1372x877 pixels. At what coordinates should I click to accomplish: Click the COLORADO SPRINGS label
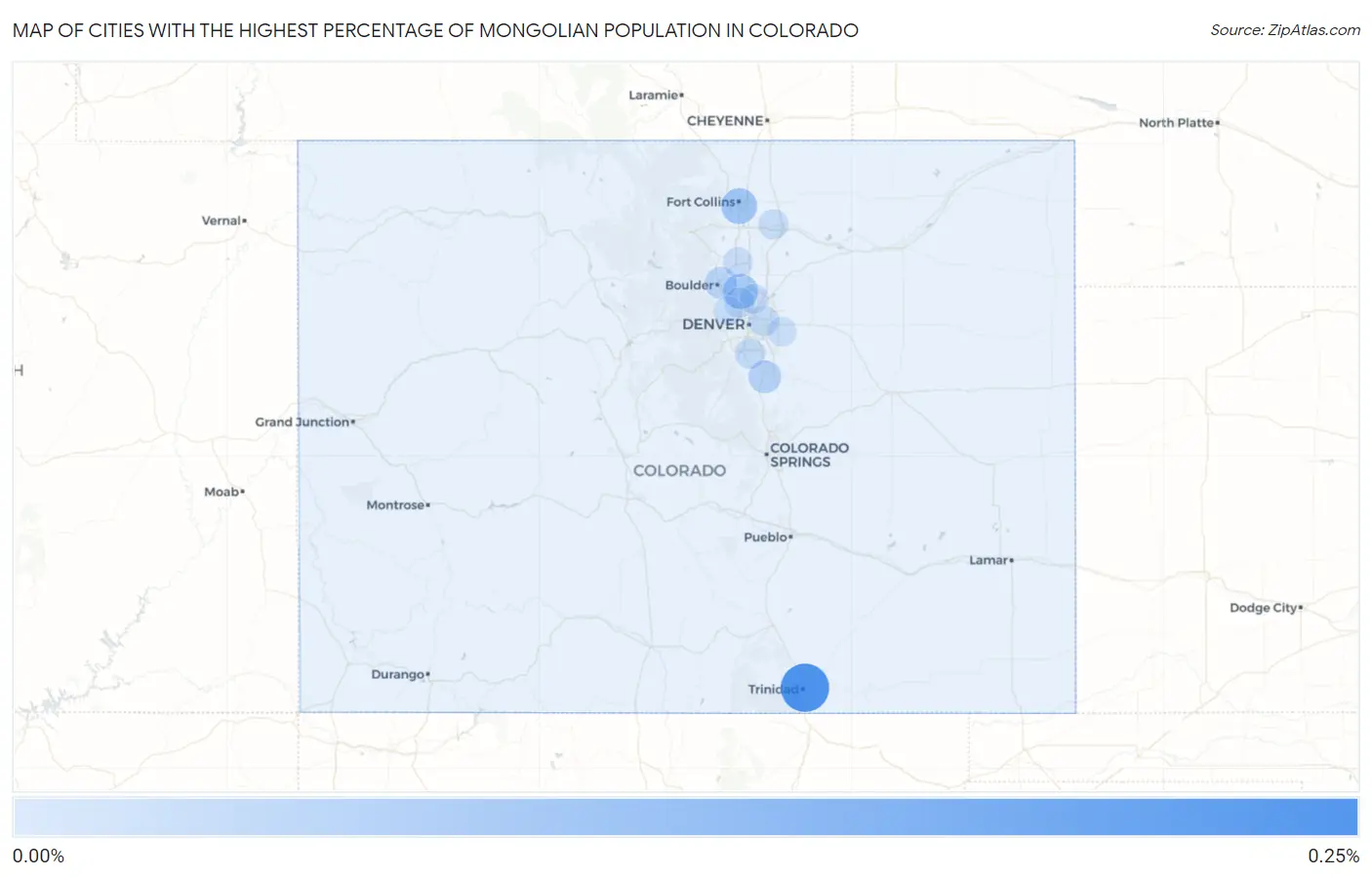[809, 455]
